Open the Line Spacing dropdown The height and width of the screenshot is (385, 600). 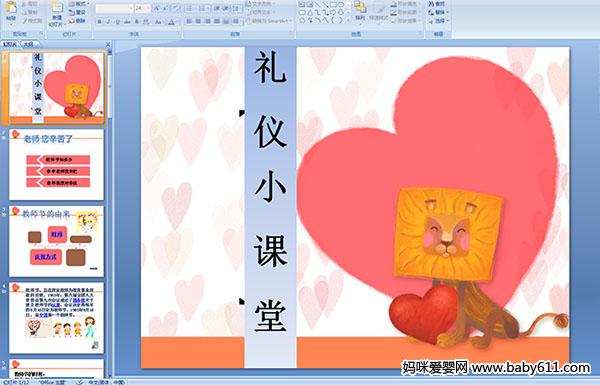click(x=236, y=8)
